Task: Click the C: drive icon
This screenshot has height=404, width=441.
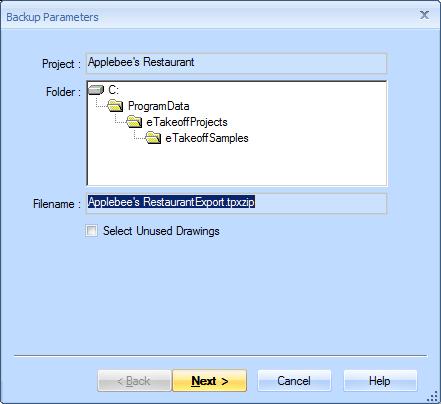Action: pos(96,90)
